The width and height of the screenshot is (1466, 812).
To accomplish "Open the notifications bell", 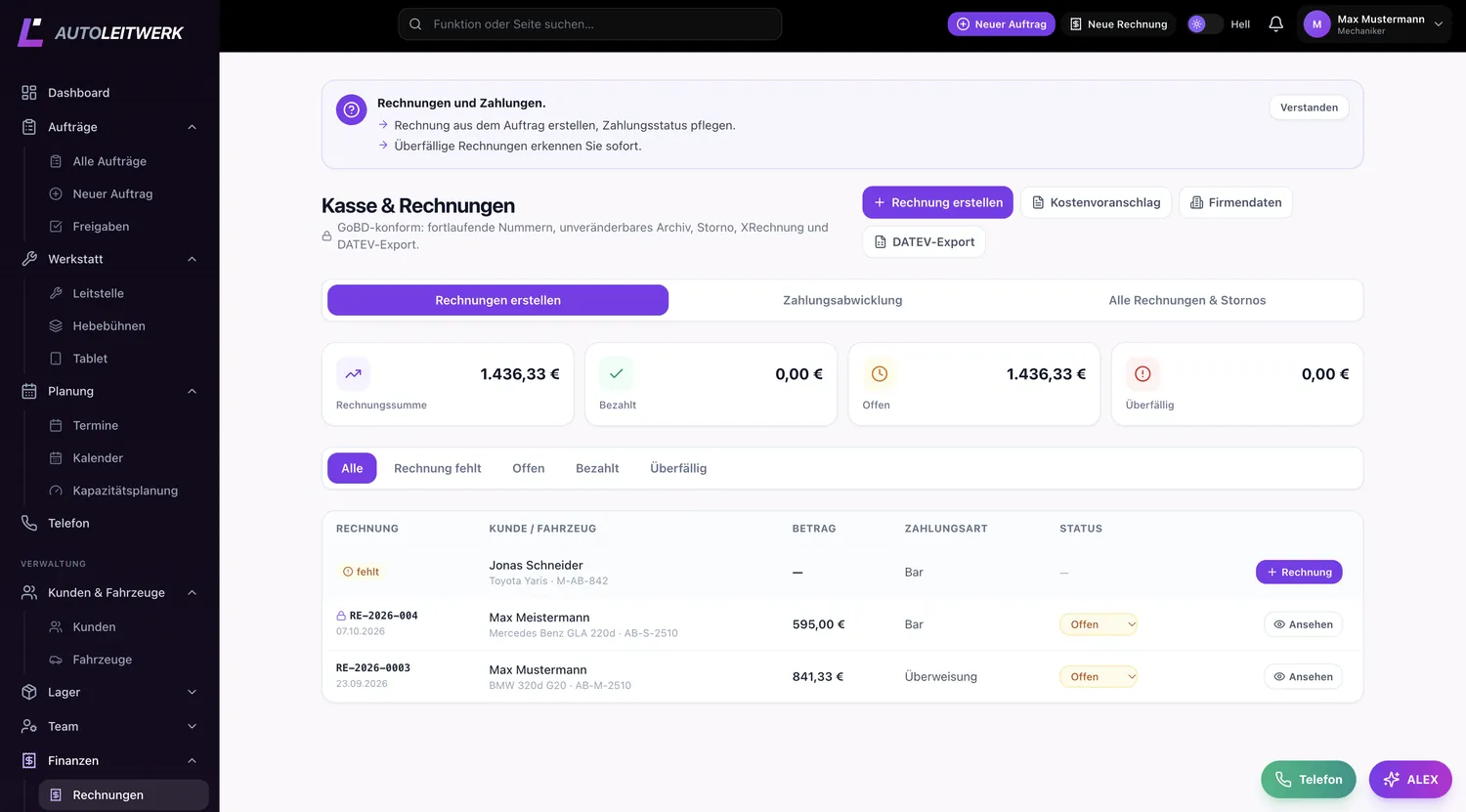I will coord(1275,24).
